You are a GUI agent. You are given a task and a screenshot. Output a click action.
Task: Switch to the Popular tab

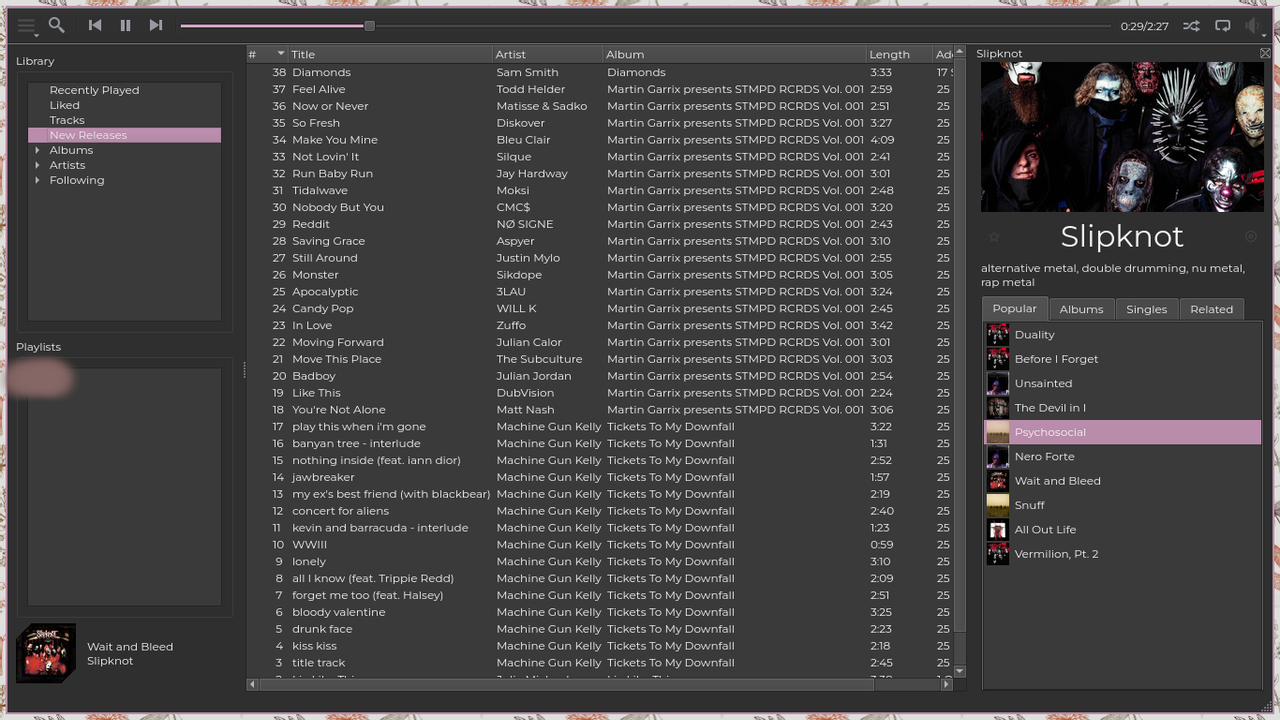(1014, 308)
